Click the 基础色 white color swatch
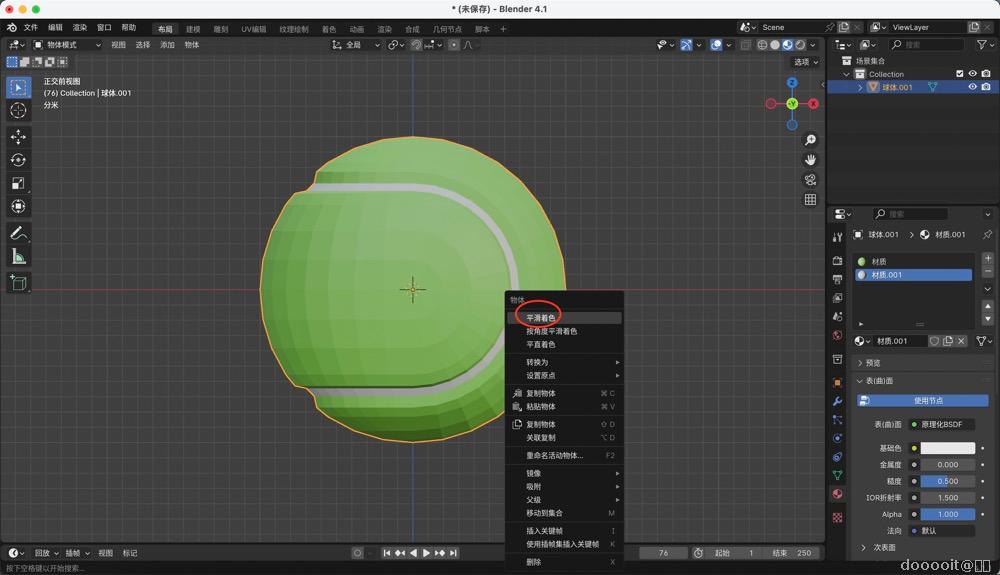 947,448
